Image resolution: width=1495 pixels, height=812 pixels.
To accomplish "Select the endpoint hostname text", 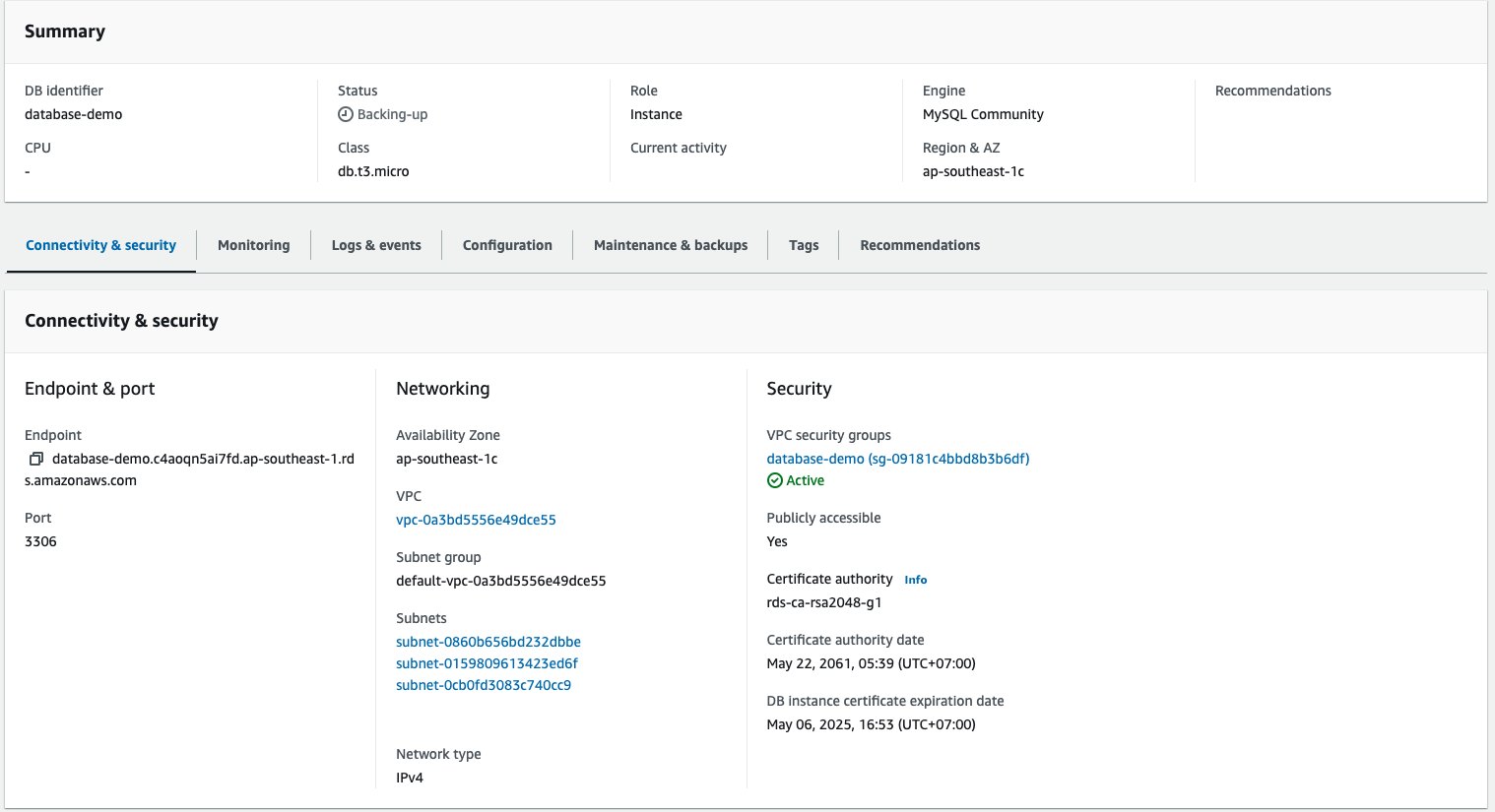I will [x=190, y=469].
